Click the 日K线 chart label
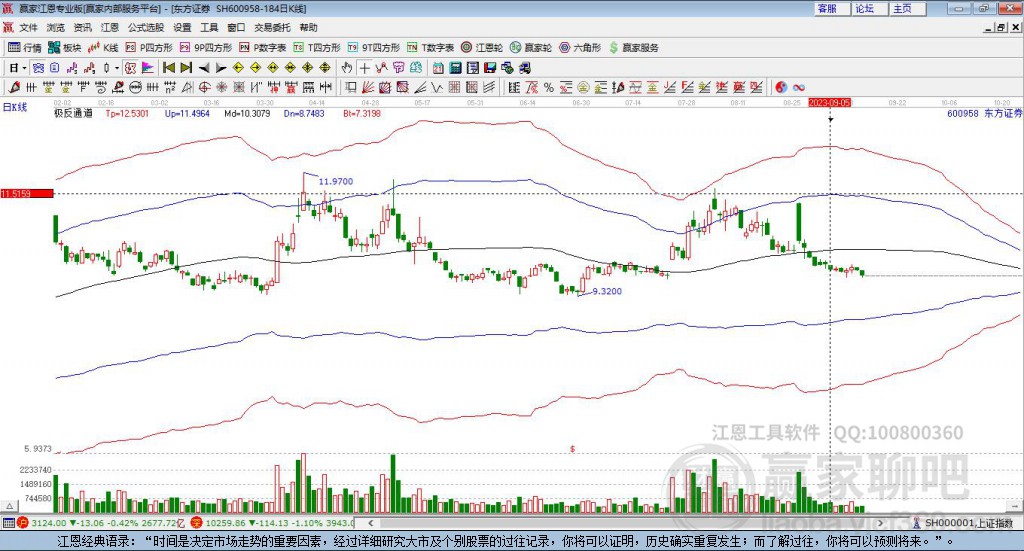This screenshot has width=1024, height=551. [15, 108]
